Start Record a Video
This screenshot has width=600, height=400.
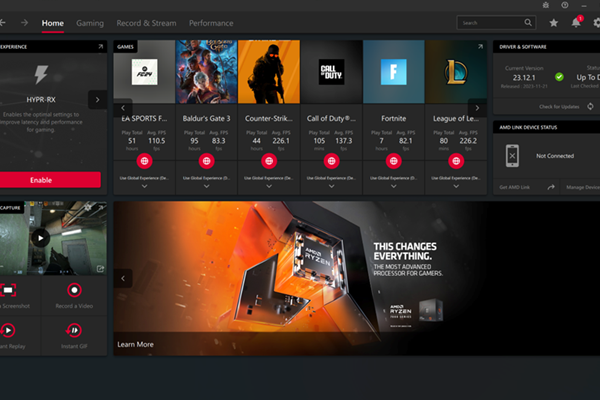coord(74,290)
